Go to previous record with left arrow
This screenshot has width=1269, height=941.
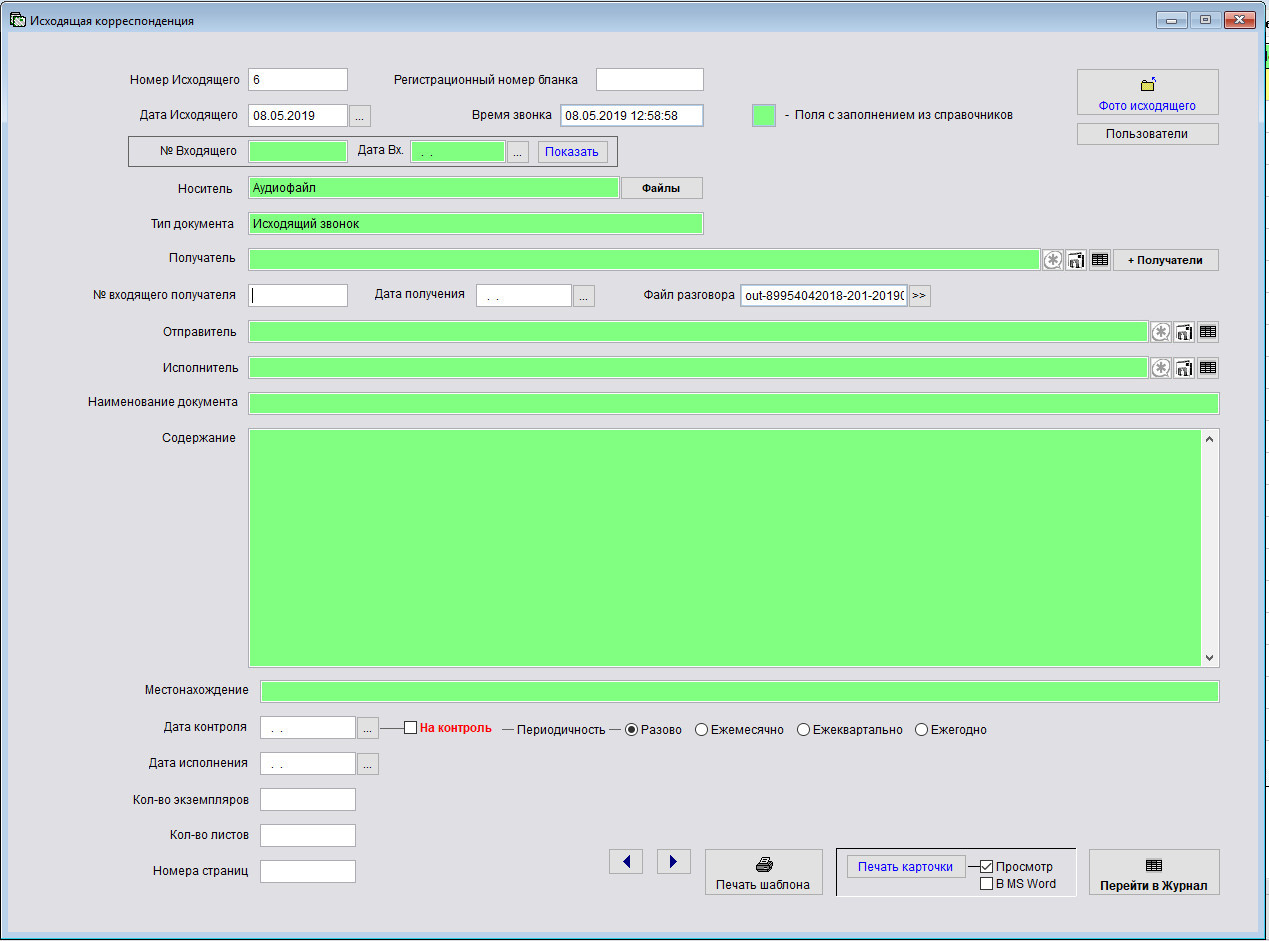click(626, 862)
